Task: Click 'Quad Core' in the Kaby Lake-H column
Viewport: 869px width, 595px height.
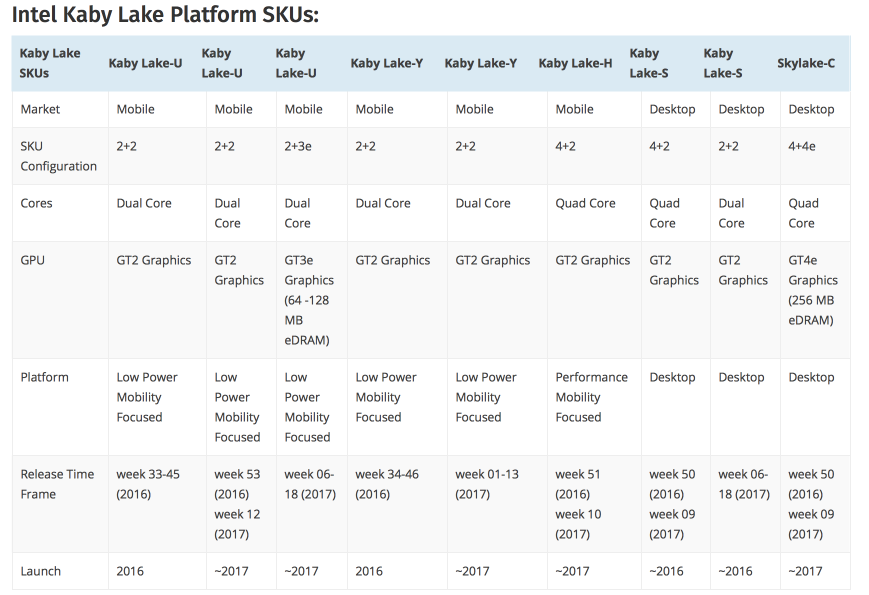Action: click(x=585, y=203)
